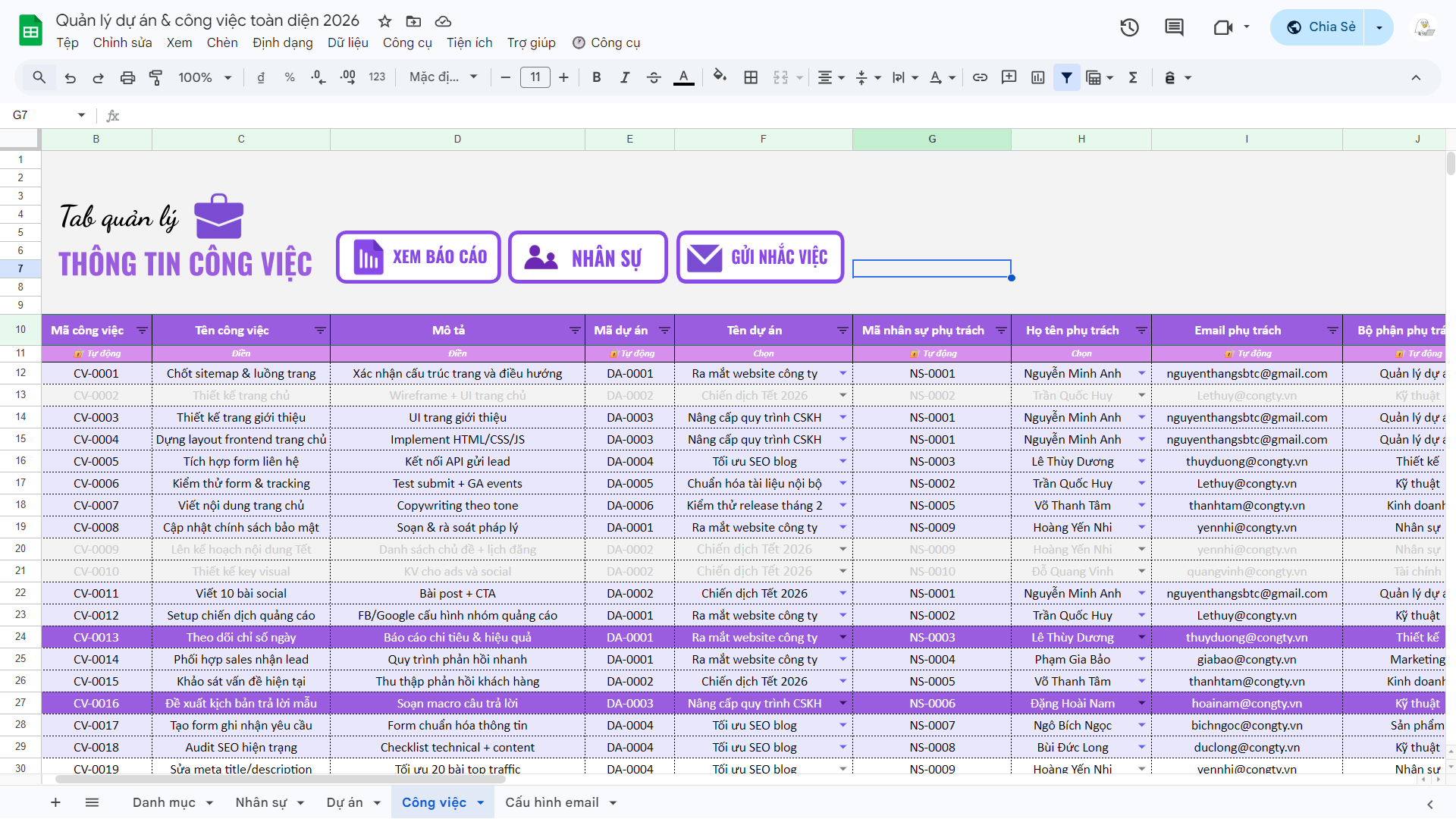The height and width of the screenshot is (819, 1456).
Task: Toggle bold formatting
Action: pyautogui.click(x=596, y=77)
